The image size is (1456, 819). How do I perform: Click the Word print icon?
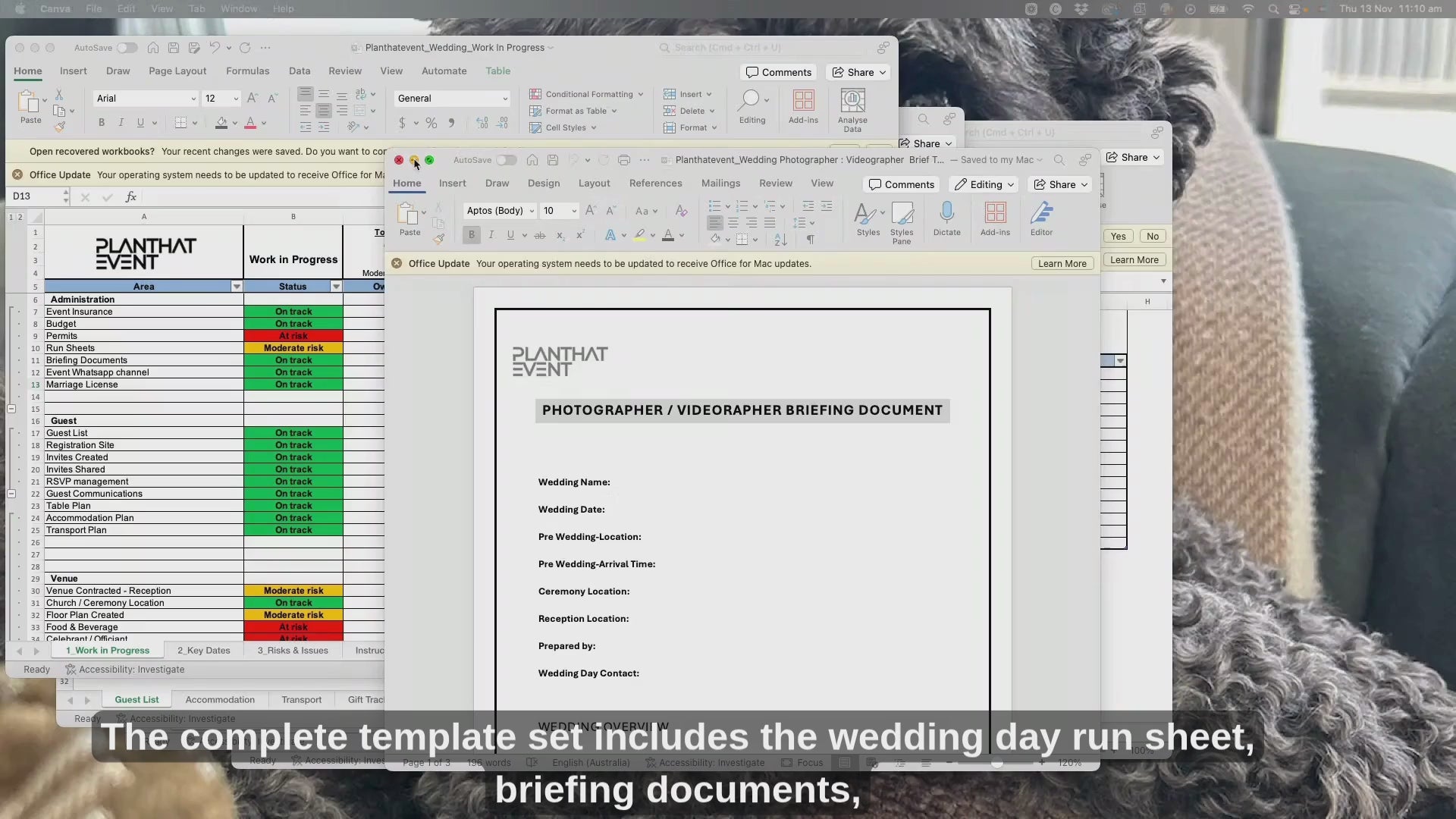(623, 160)
